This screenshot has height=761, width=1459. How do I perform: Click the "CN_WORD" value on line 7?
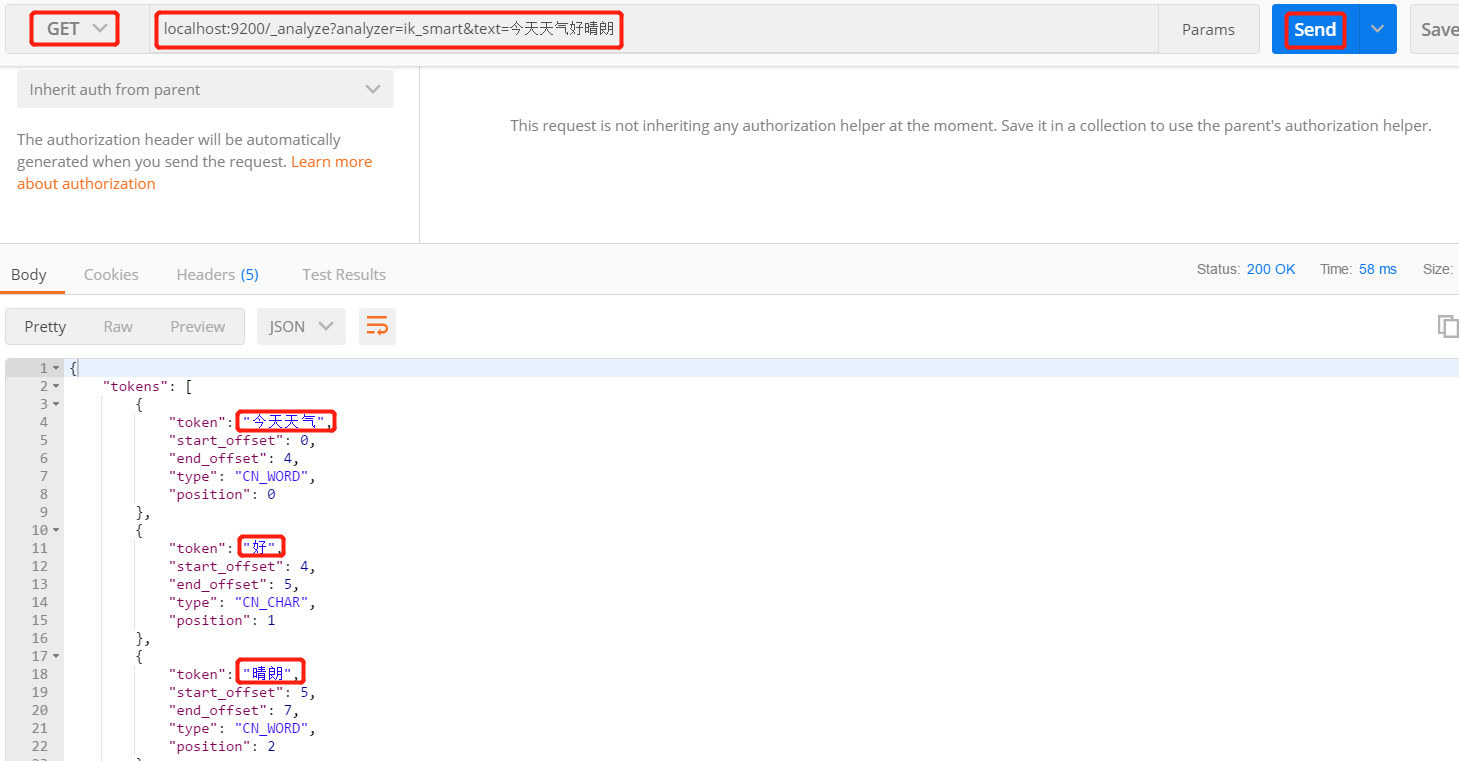[272, 476]
